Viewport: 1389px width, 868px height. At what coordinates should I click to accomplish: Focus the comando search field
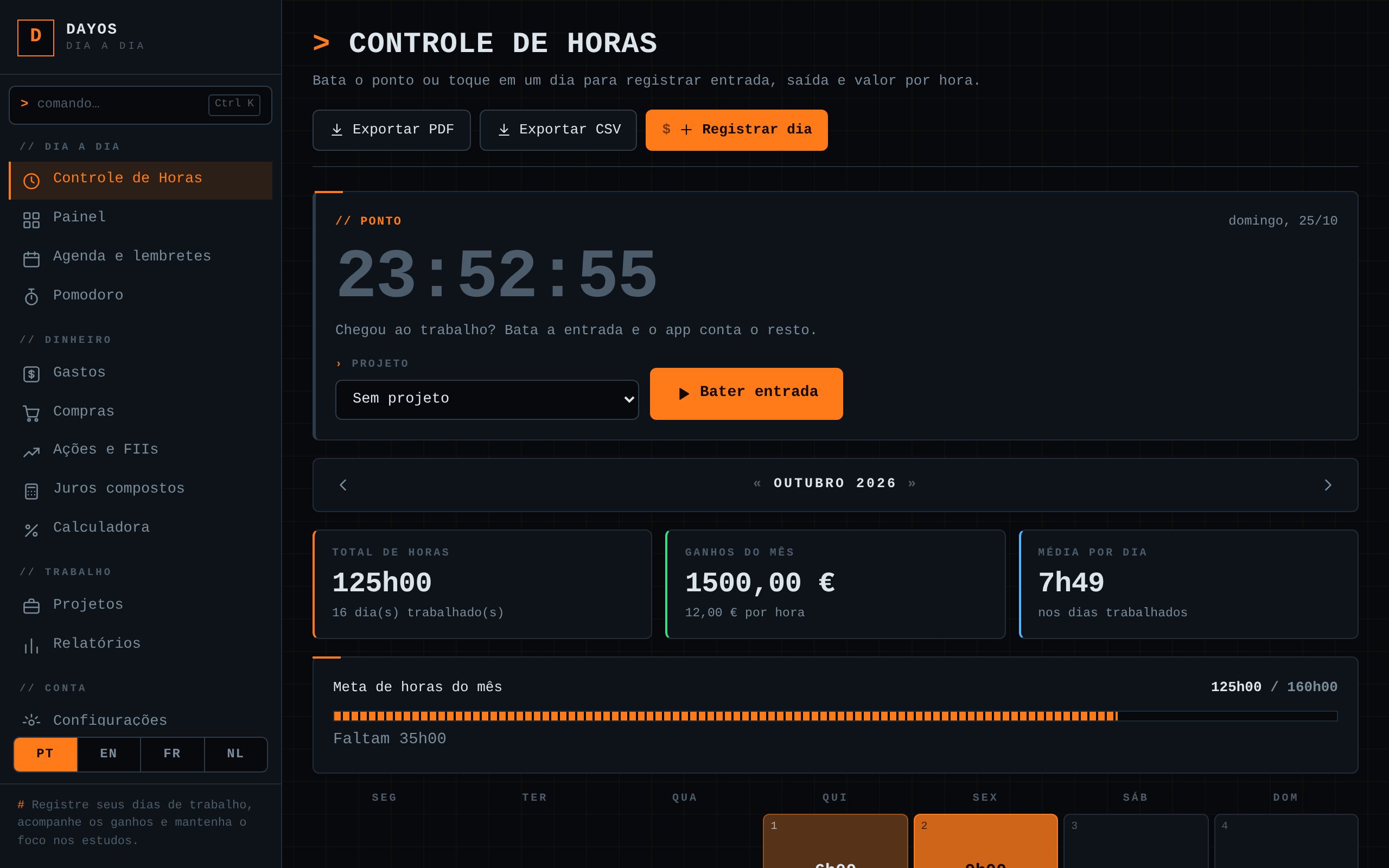coord(141,105)
